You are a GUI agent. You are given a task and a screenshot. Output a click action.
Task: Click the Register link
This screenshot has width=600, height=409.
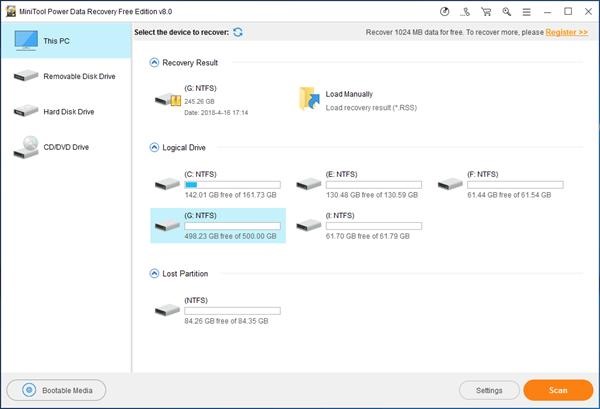click(567, 33)
